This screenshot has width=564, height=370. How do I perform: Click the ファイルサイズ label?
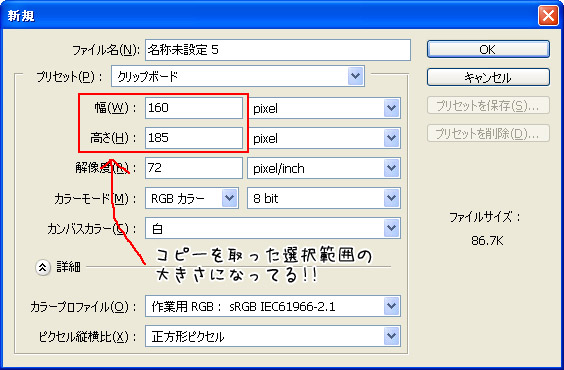(x=484, y=217)
